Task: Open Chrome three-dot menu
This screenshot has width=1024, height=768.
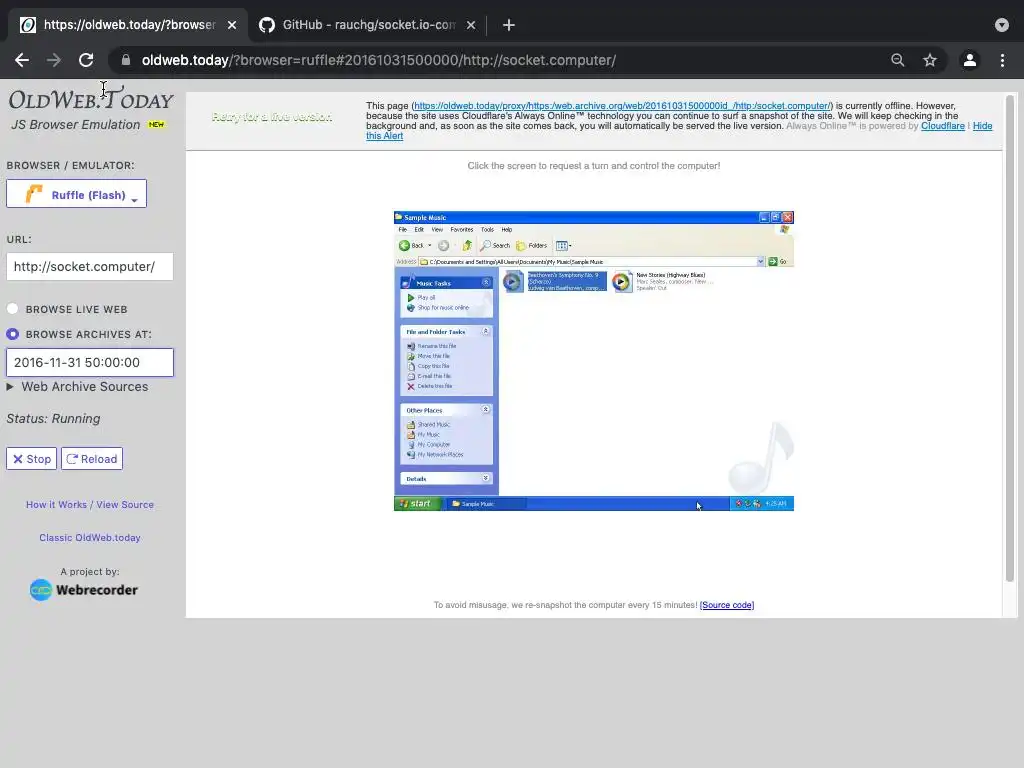Action: pyautogui.click(x=1002, y=60)
